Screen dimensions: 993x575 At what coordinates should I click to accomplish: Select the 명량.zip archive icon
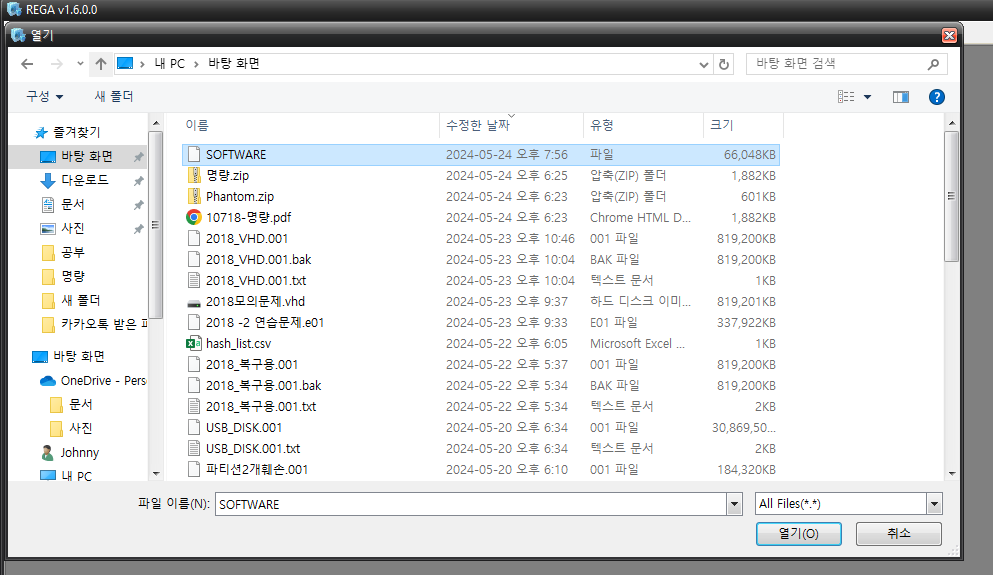(194, 175)
